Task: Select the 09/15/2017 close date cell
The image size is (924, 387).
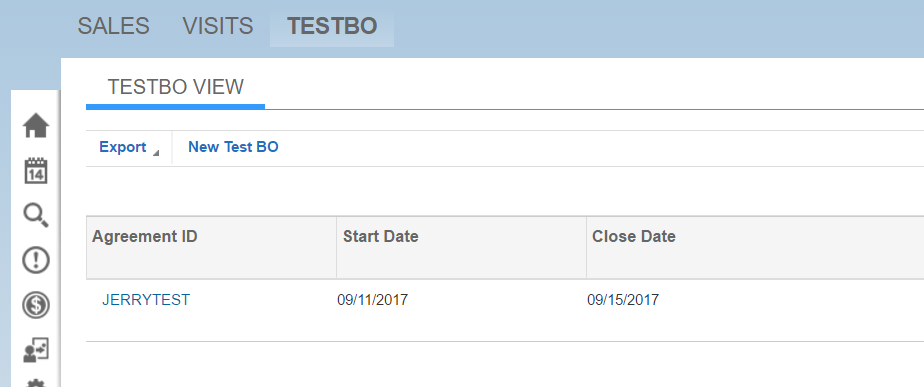Action: coord(623,300)
